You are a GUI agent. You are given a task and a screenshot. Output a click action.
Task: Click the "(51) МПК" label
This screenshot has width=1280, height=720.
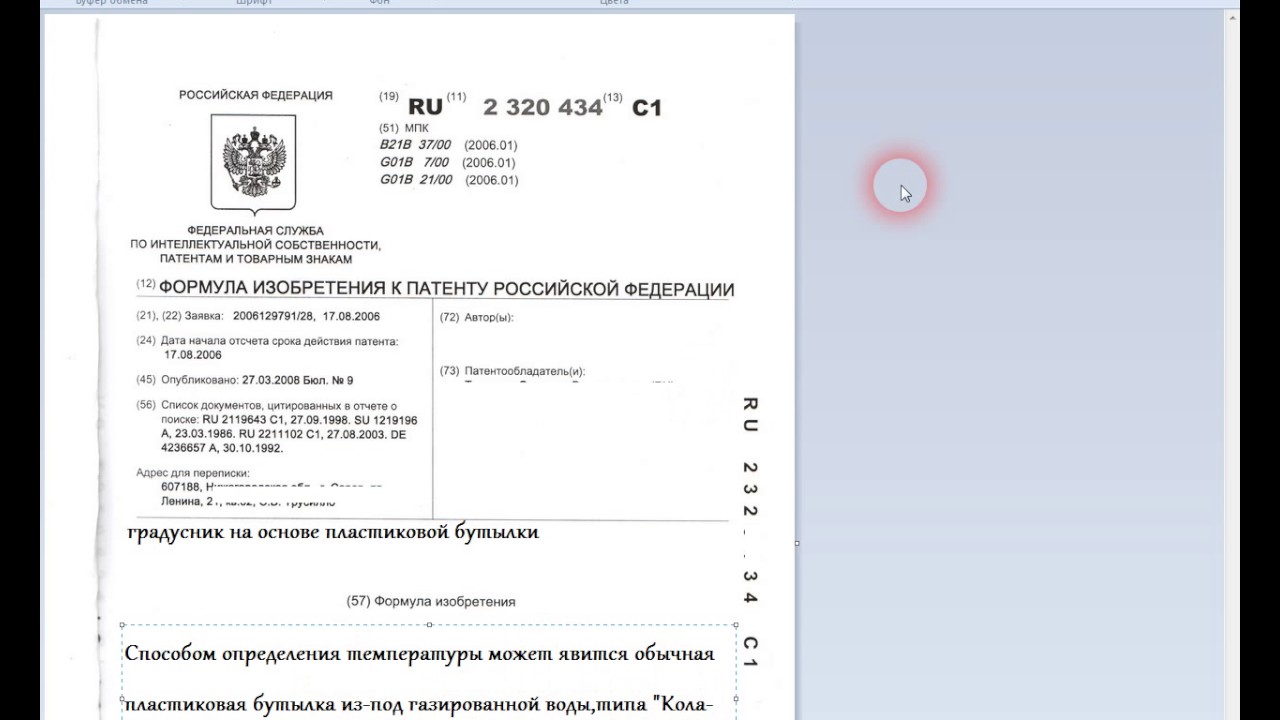pyautogui.click(x=404, y=128)
